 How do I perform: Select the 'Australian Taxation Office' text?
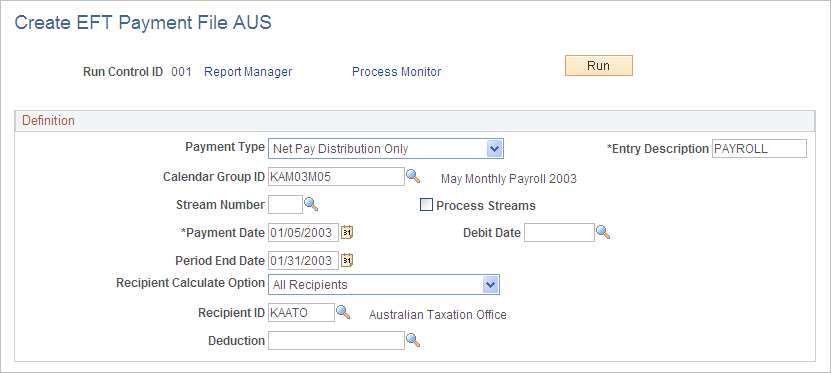(x=438, y=315)
